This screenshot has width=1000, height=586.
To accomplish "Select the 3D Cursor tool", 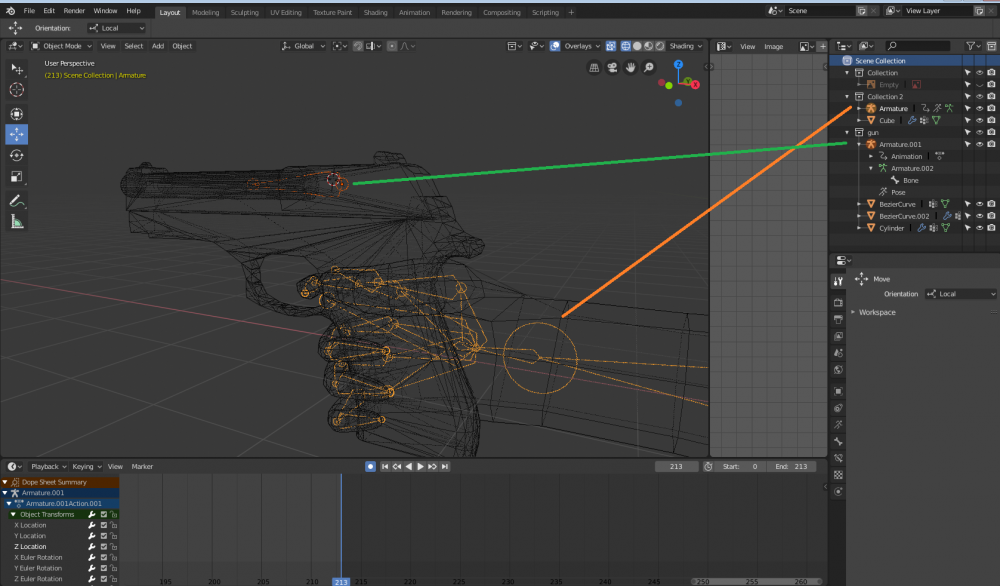I will click(x=17, y=90).
